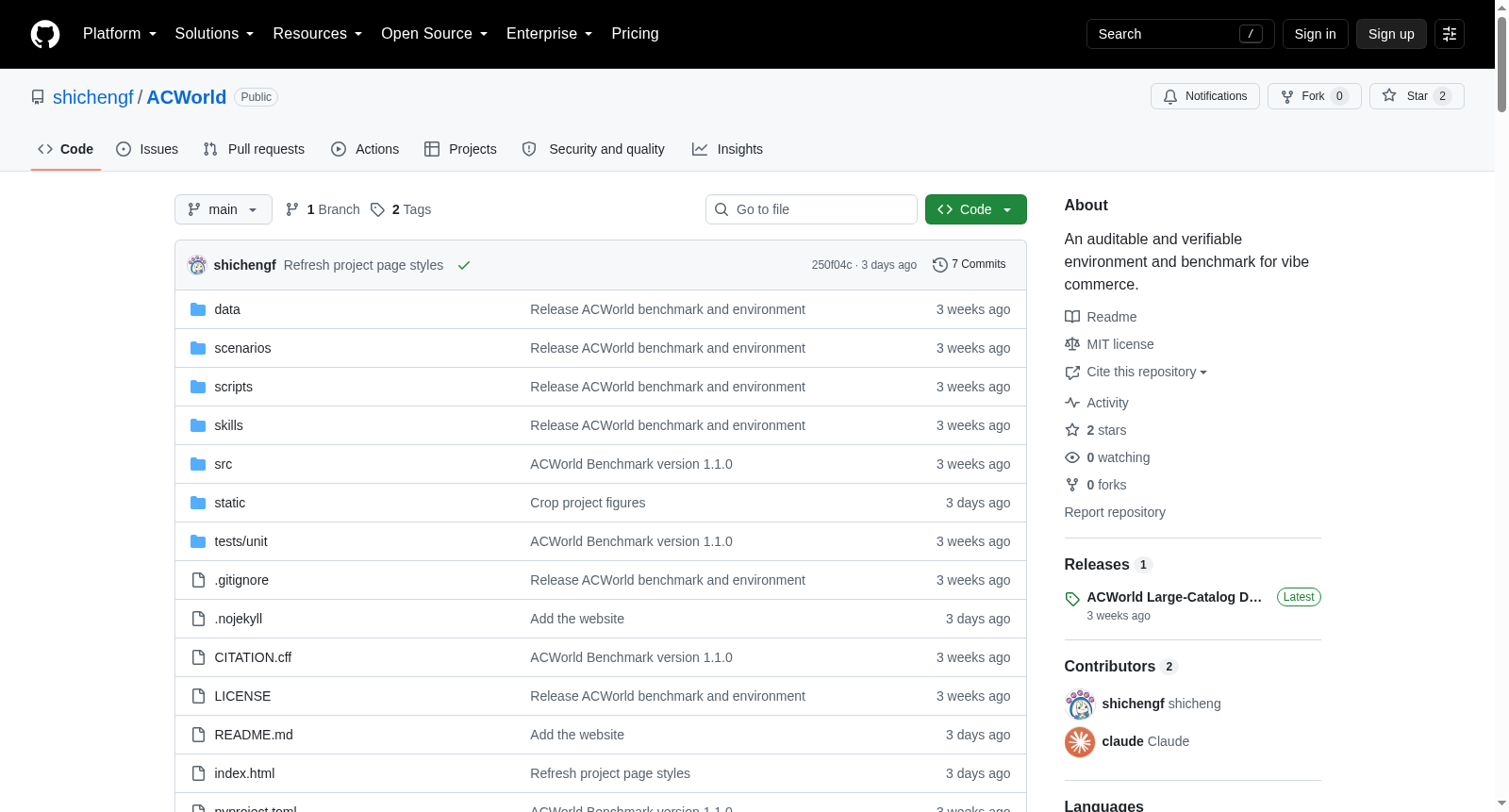
Task: Click the scenarios folder icon
Action: coord(198,348)
